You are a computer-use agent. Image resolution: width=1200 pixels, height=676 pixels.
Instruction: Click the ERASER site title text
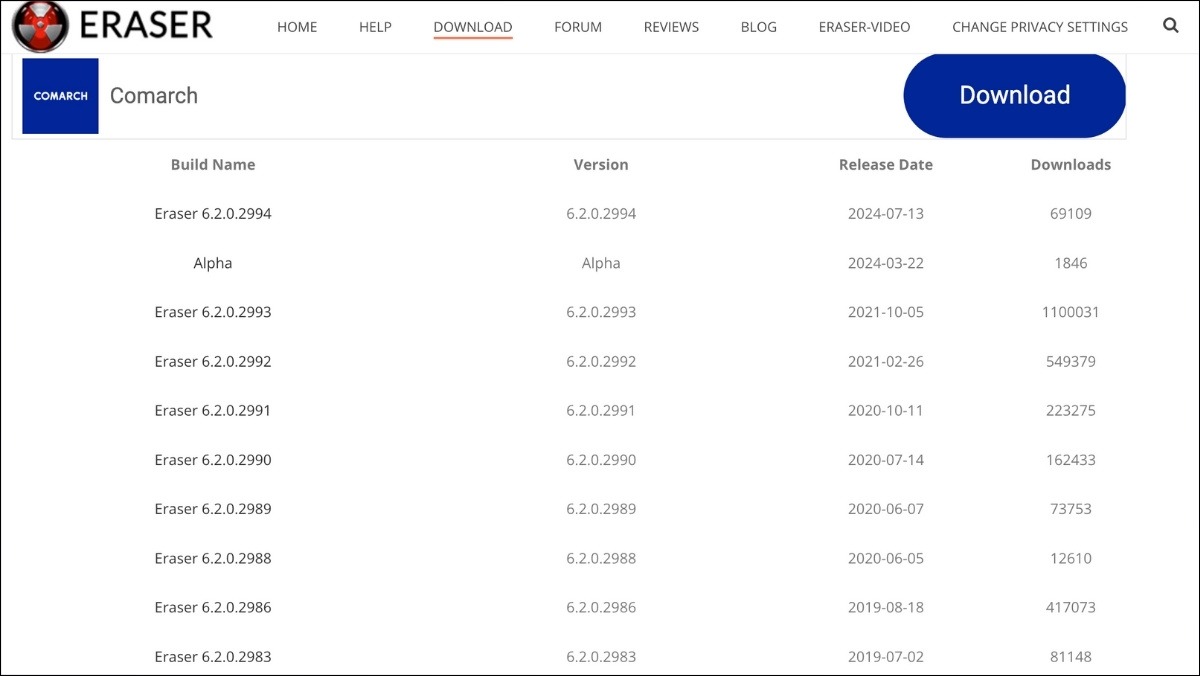click(146, 25)
